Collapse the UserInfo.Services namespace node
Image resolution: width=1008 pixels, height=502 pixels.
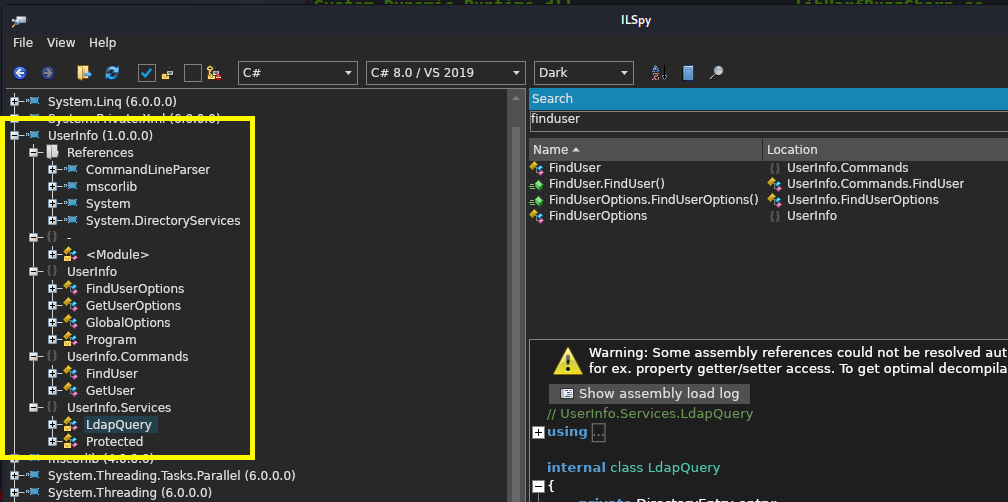[34, 408]
